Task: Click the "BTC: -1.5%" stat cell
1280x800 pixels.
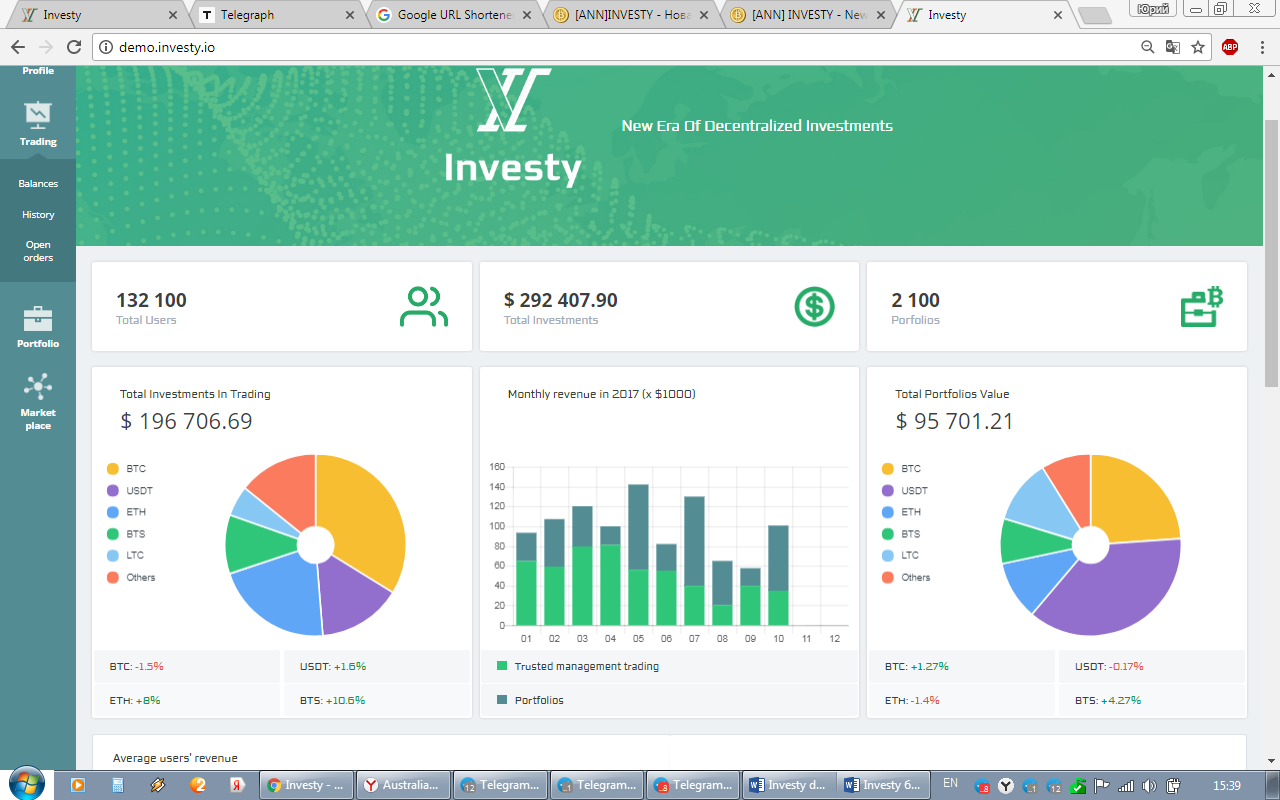Action: click(x=186, y=666)
